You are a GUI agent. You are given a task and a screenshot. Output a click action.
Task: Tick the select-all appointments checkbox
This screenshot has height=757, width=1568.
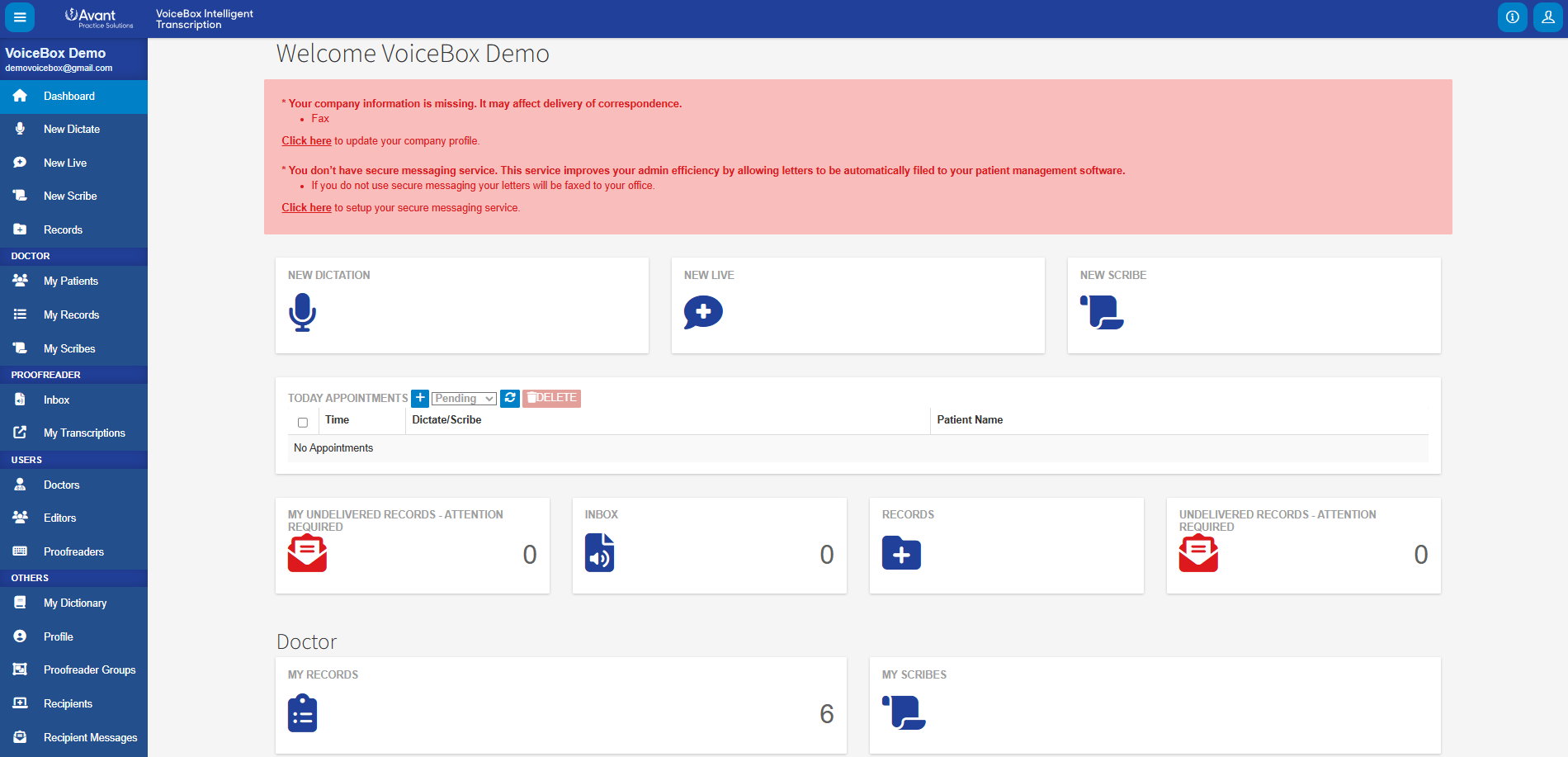tap(303, 422)
